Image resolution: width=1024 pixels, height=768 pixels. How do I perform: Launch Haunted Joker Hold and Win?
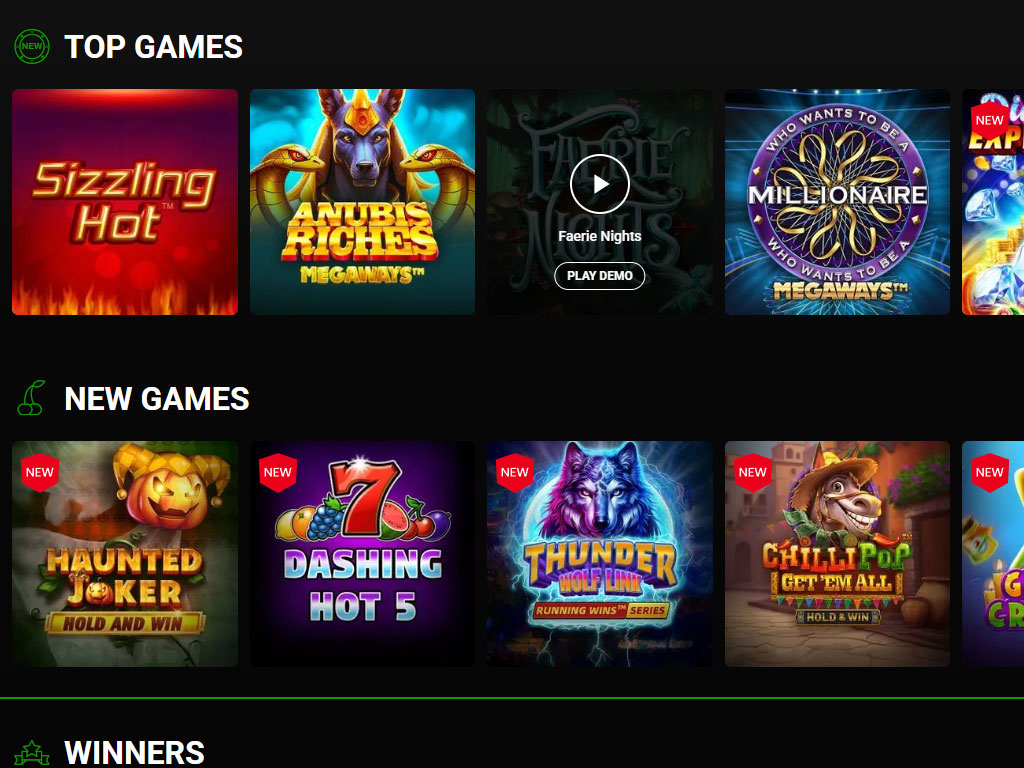coord(125,554)
